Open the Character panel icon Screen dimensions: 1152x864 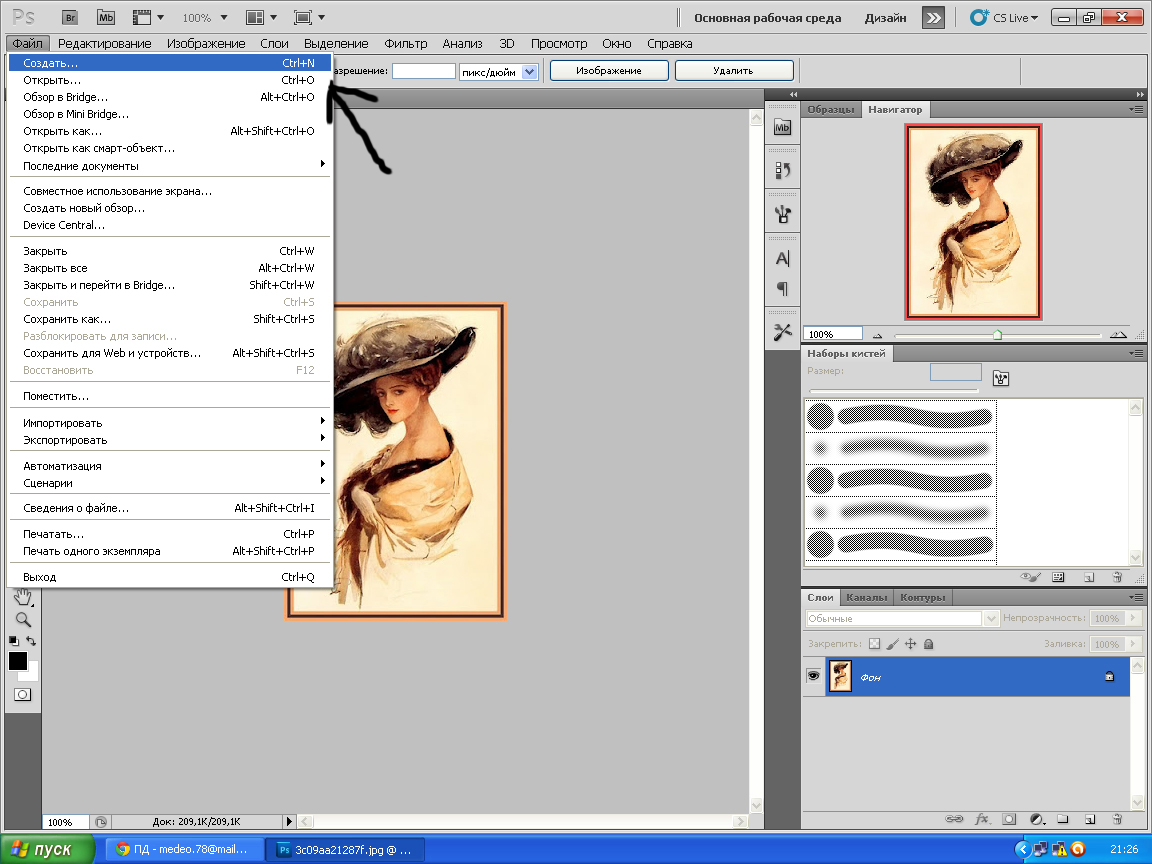coord(783,258)
